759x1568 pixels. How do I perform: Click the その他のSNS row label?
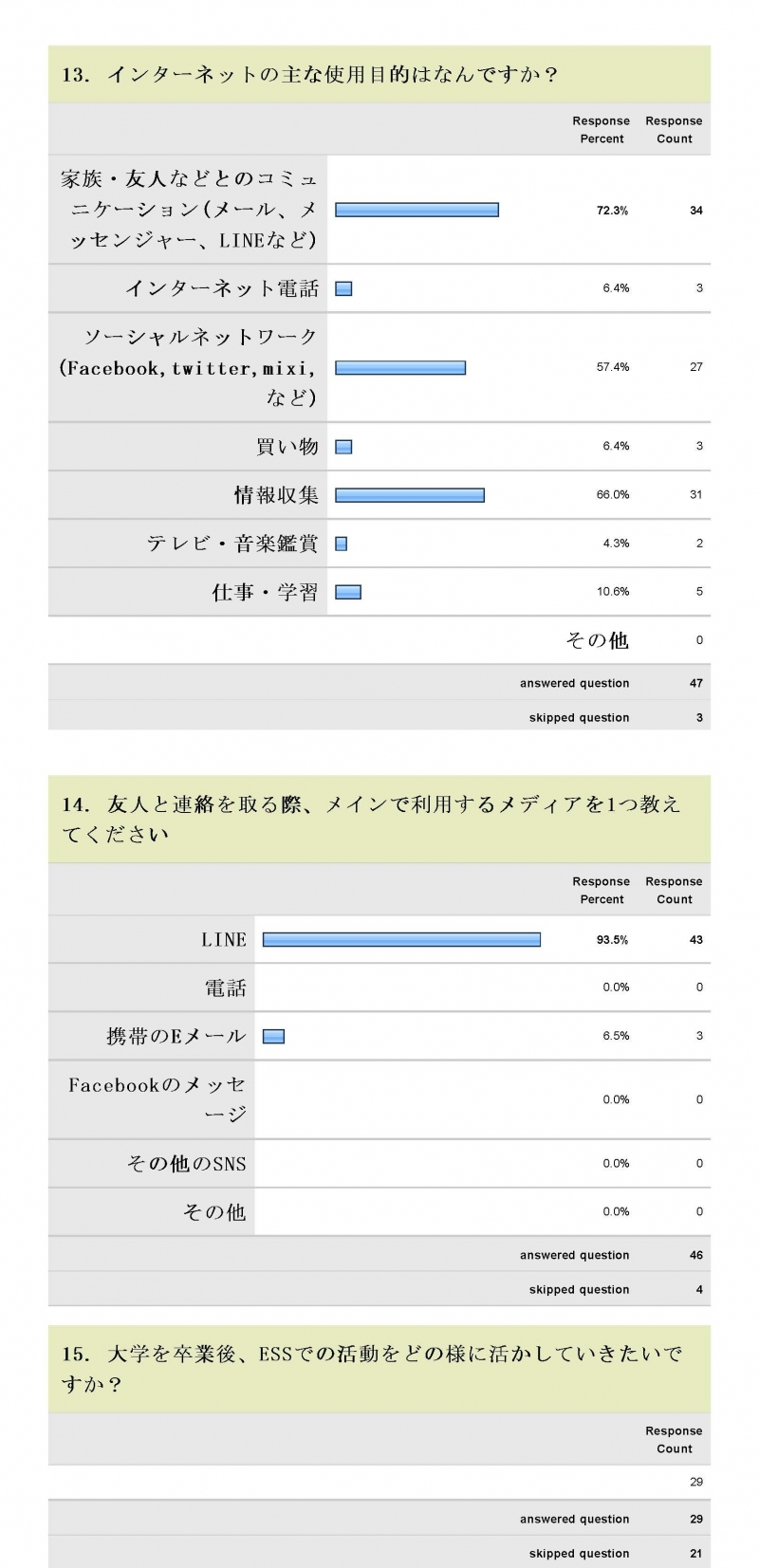point(186,1163)
